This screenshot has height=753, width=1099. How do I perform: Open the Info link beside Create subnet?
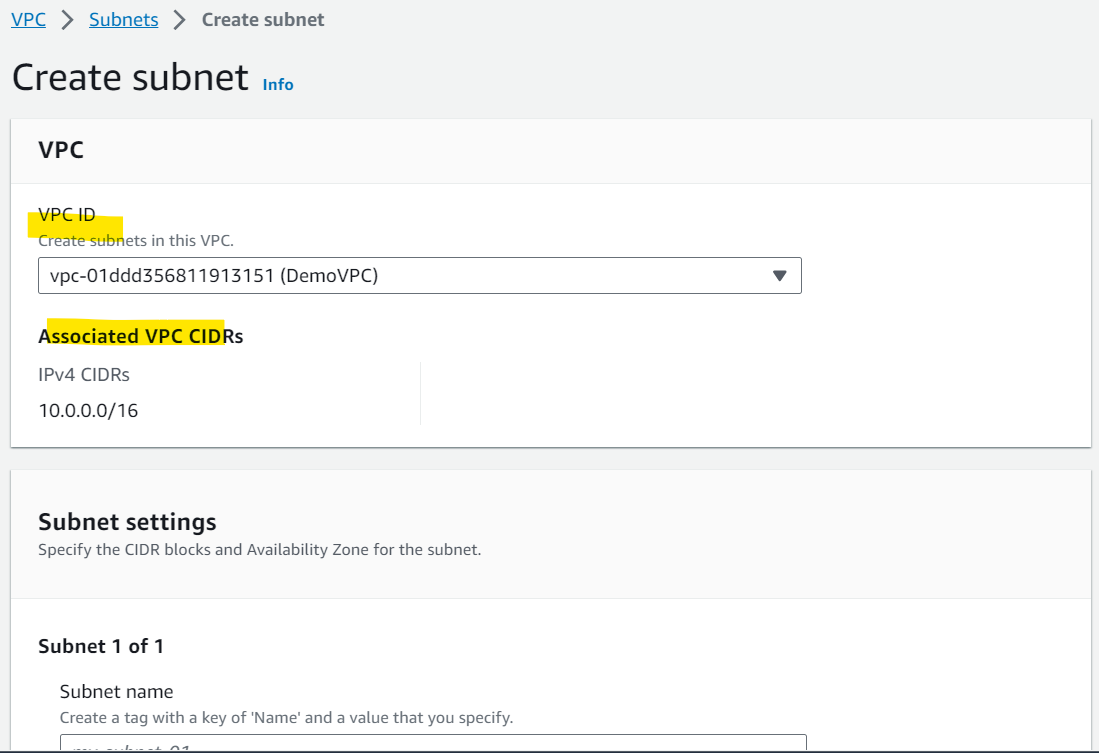(x=278, y=84)
